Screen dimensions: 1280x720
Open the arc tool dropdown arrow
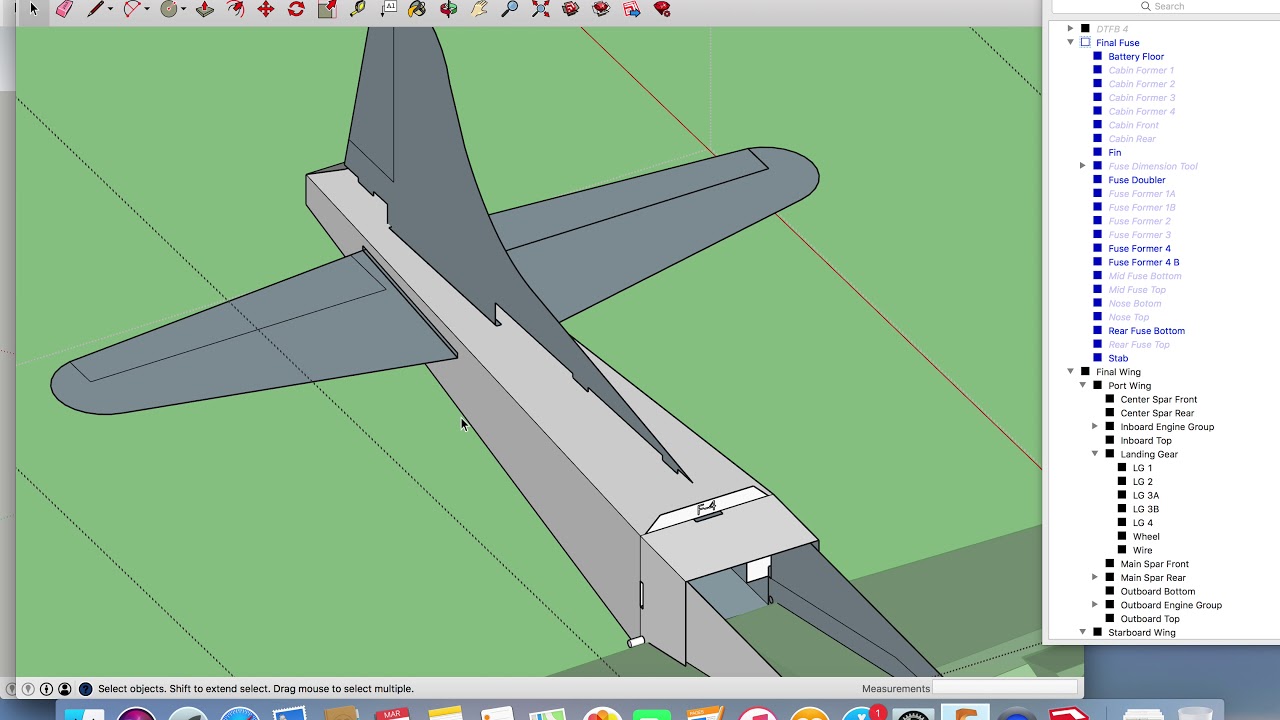146,10
